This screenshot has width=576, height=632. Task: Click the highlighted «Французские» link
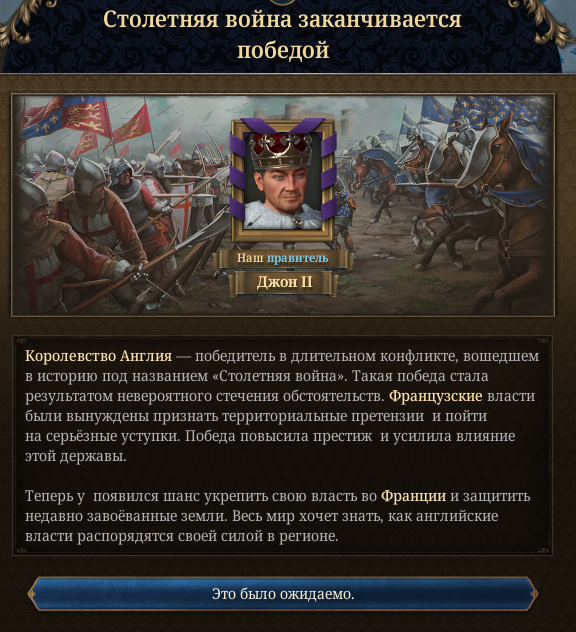[435, 396]
